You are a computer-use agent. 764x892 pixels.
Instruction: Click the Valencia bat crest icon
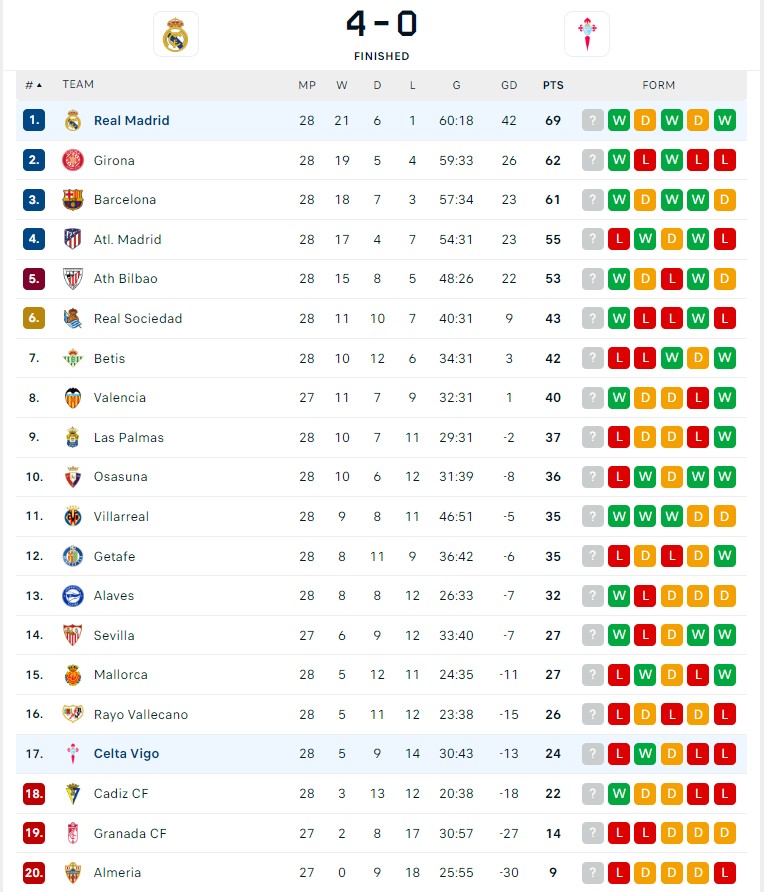click(73, 398)
